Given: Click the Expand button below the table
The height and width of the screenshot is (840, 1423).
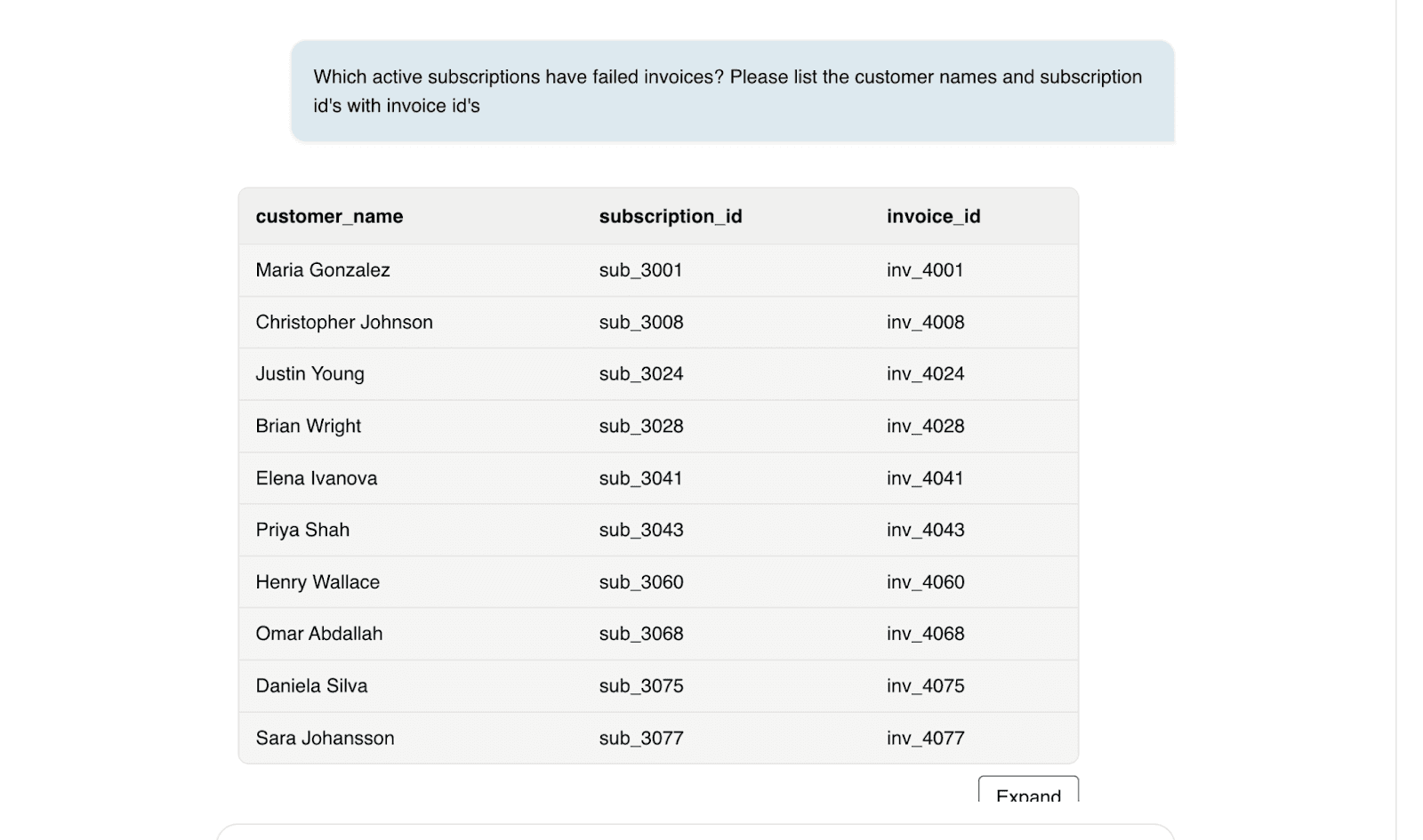Looking at the screenshot, I should pyautogui.click(x=1028, y=791).
